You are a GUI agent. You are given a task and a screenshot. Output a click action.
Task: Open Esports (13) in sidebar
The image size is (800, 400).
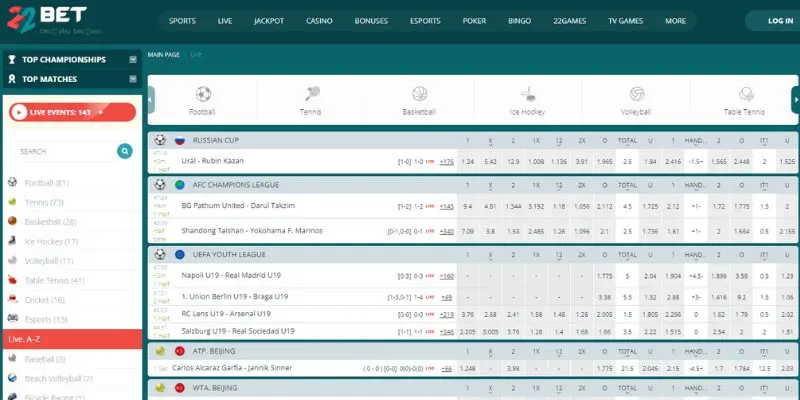click(46, 319)
